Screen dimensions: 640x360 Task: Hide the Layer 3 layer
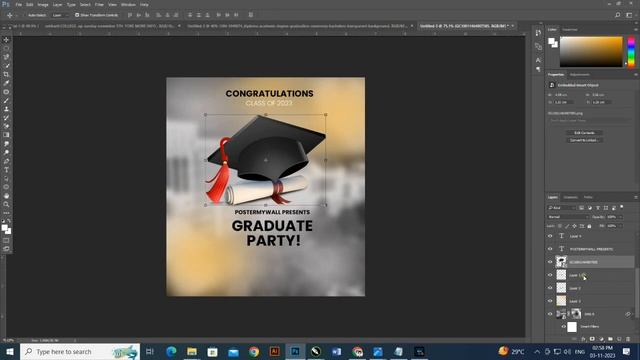coord(550,301)
